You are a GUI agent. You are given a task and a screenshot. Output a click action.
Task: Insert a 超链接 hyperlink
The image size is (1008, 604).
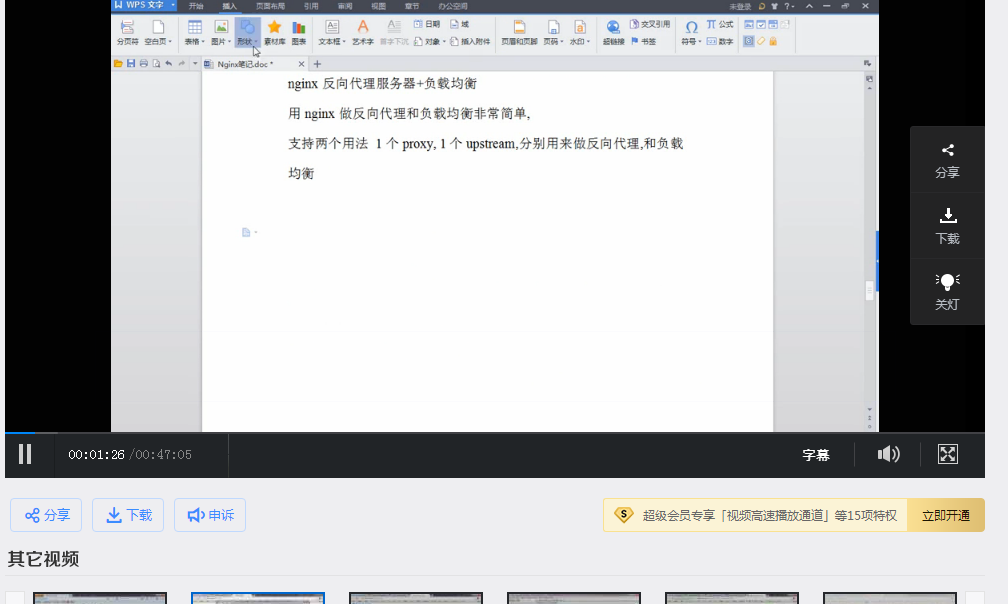pyautogui.click(x=613, y=33)
